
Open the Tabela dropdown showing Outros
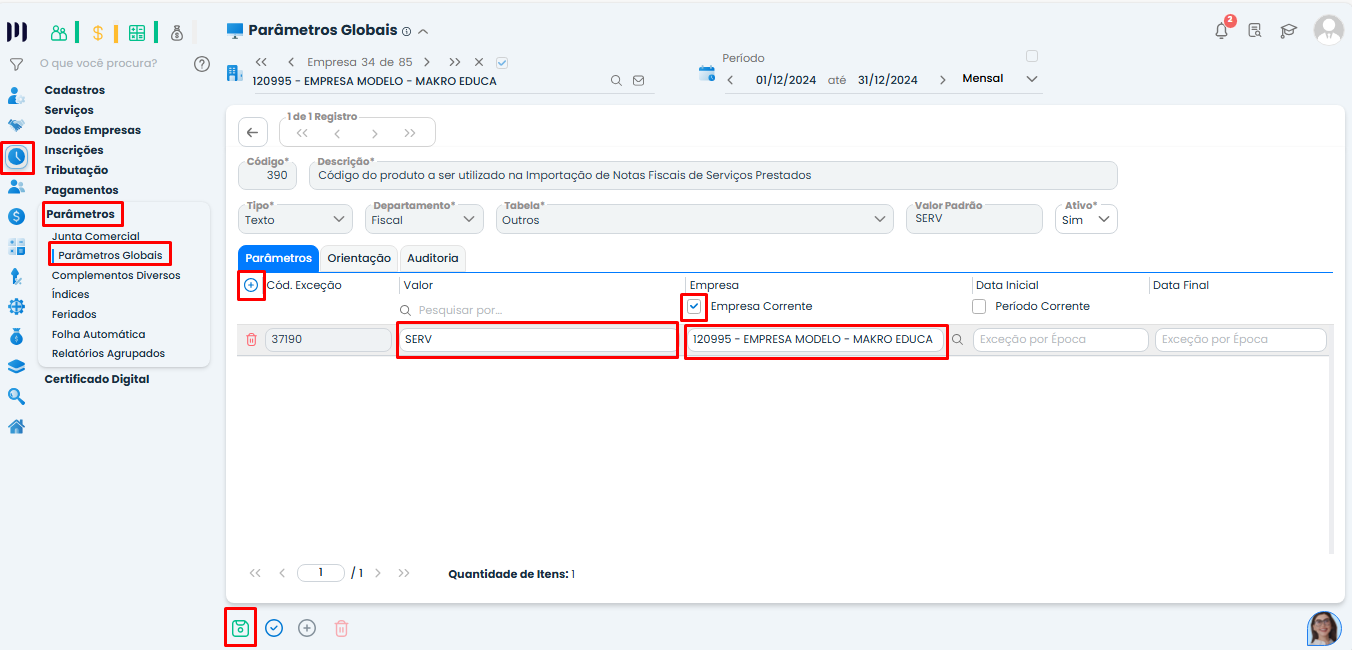coord(694,219)
